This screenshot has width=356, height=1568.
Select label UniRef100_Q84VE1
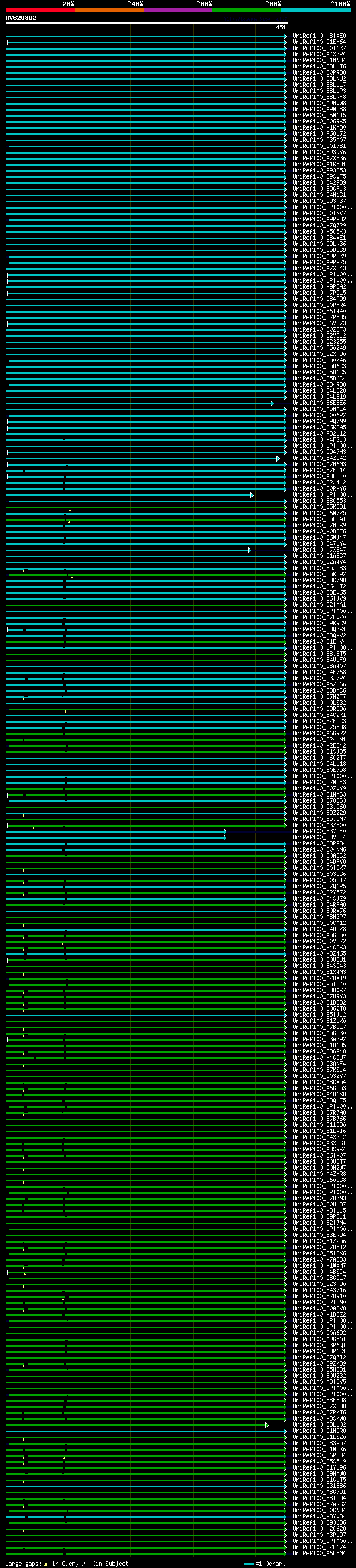(319, 238)
